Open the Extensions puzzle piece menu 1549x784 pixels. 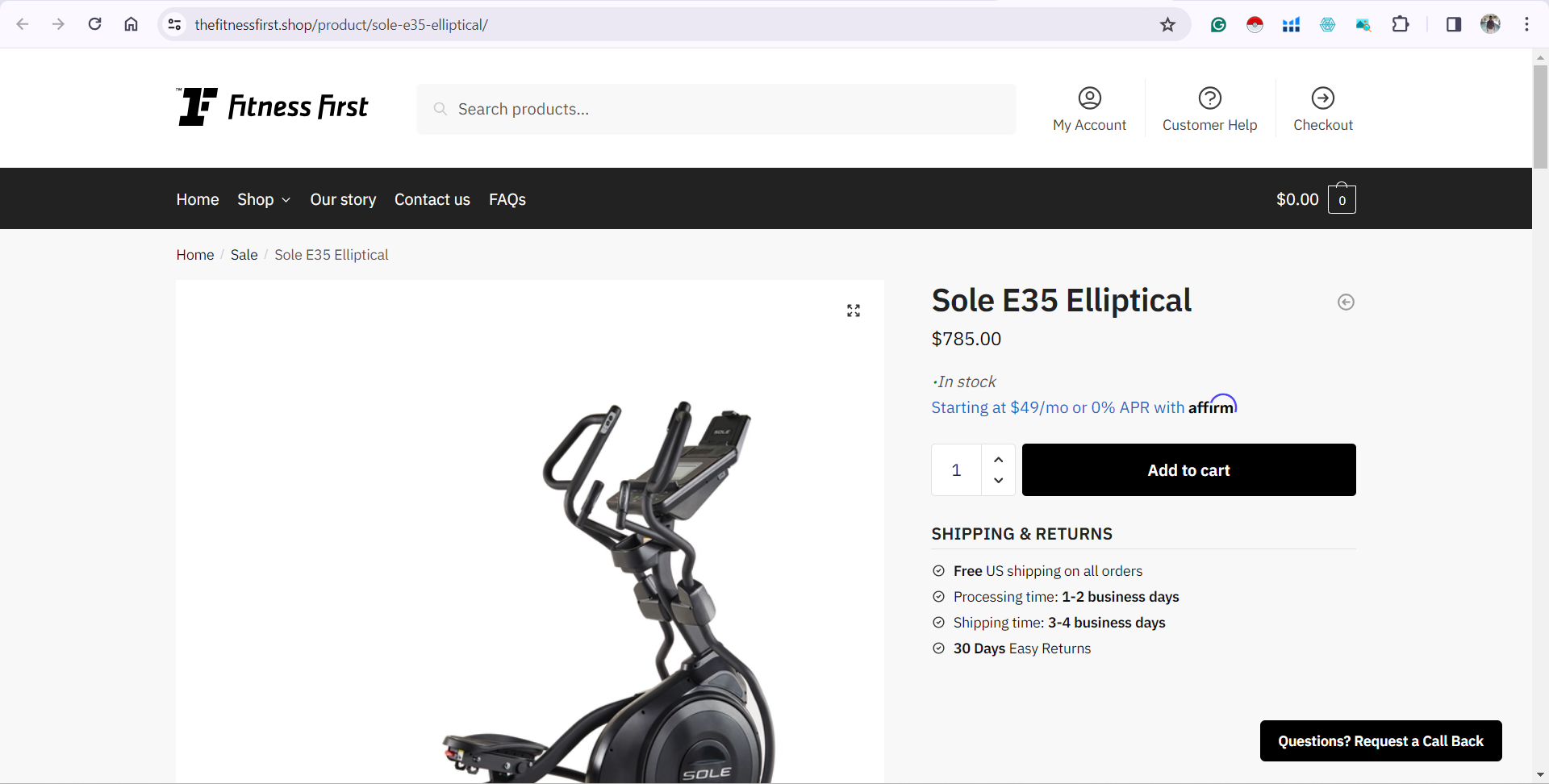tap(1401, 24)
